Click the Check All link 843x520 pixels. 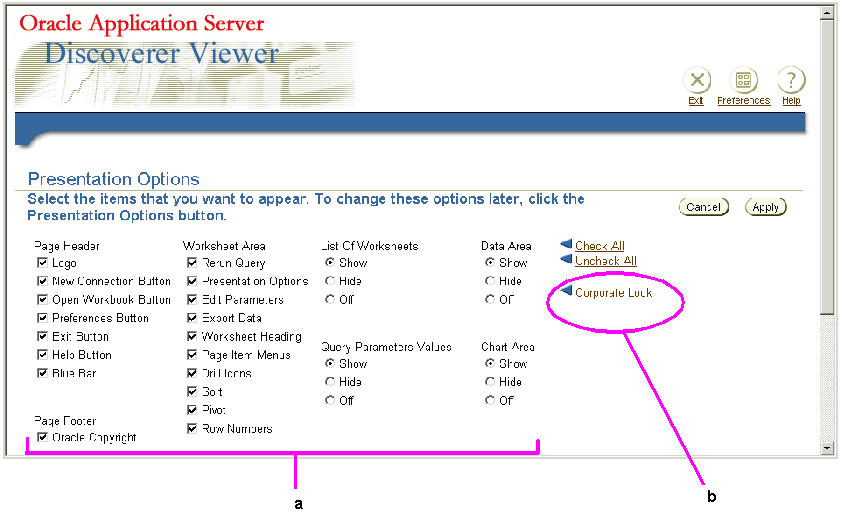599,246
